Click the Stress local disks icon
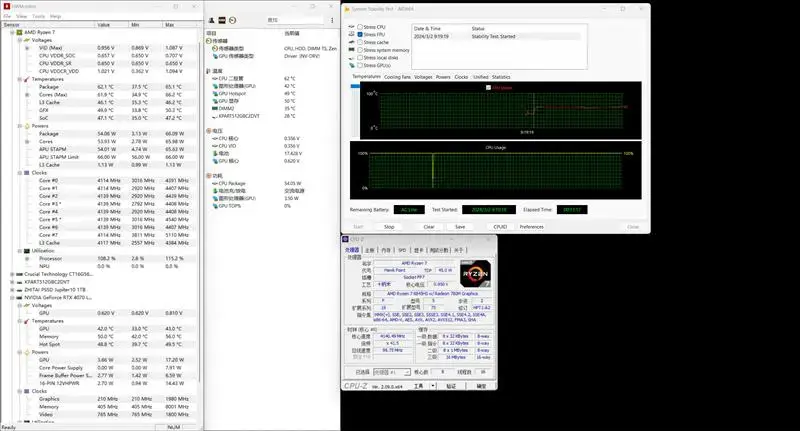Image resolution: width=800 pixels, height=431 pixels. [352, 58]
